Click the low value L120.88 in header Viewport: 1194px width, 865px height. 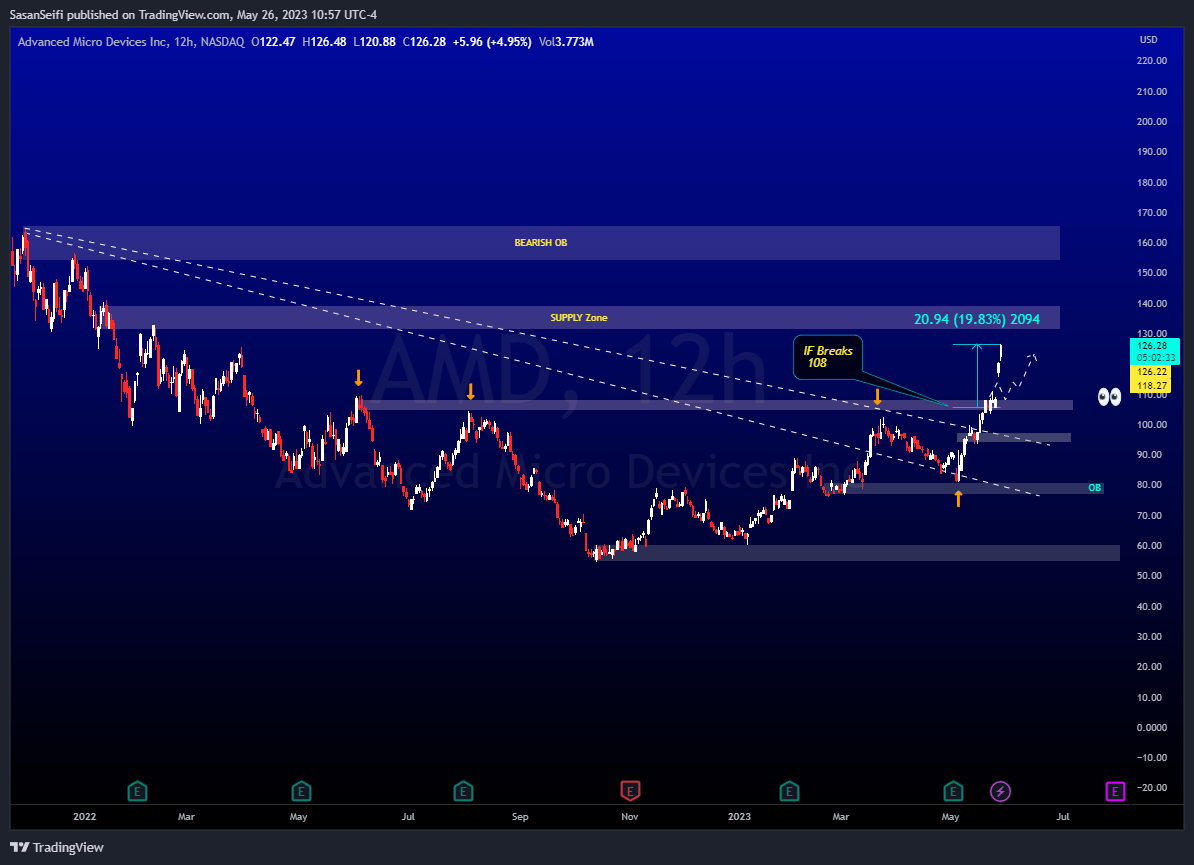coord(375,42)
